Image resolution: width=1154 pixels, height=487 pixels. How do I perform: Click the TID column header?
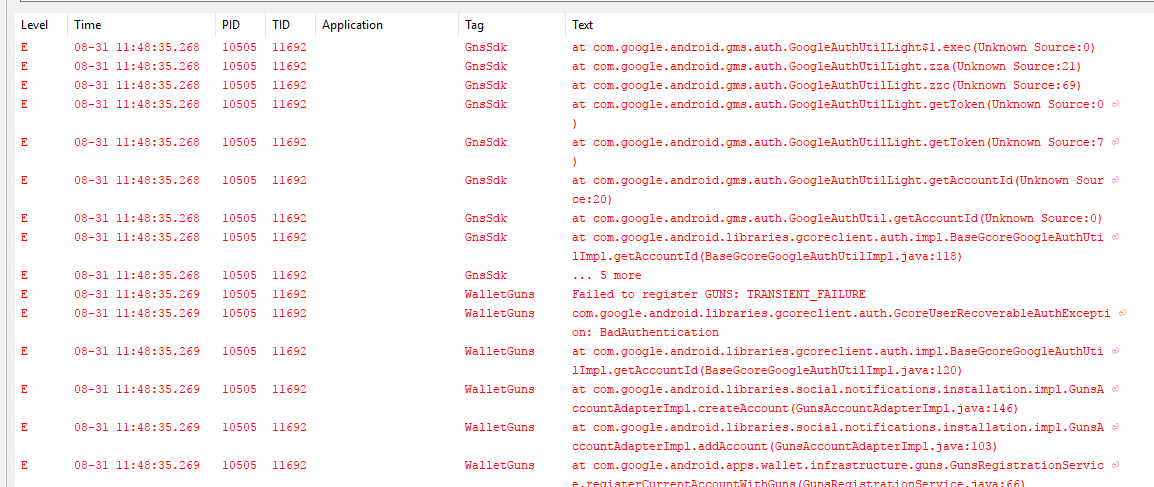(x=290, y=25)
